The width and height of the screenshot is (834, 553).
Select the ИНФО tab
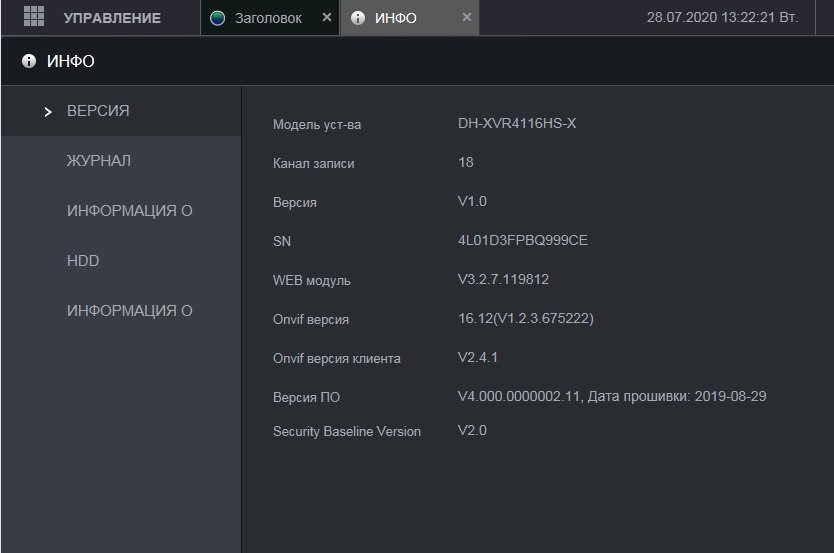pos(396,18)
